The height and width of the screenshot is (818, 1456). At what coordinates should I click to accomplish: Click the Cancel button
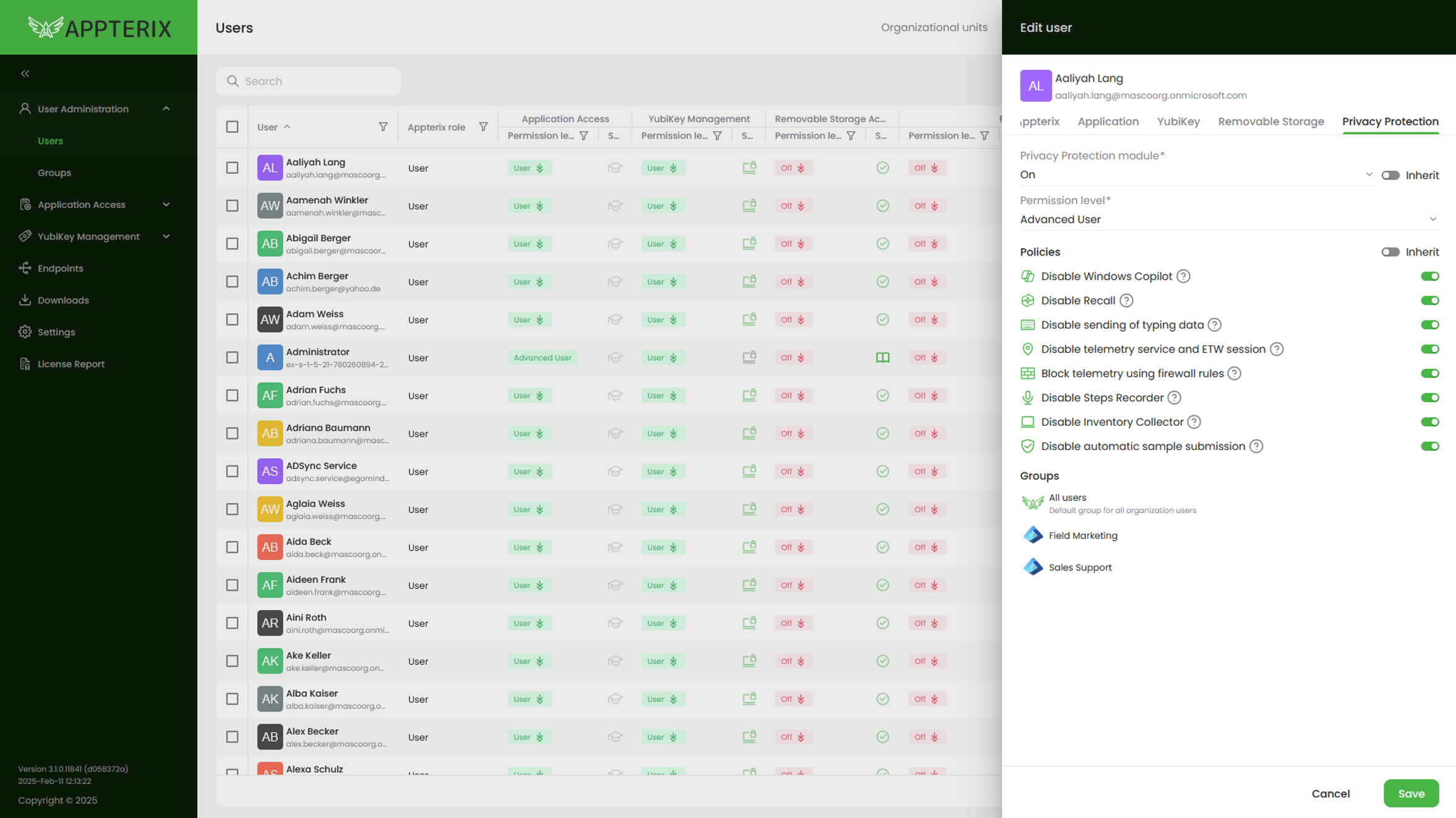pyautogui.click(x=1330, y=793)
